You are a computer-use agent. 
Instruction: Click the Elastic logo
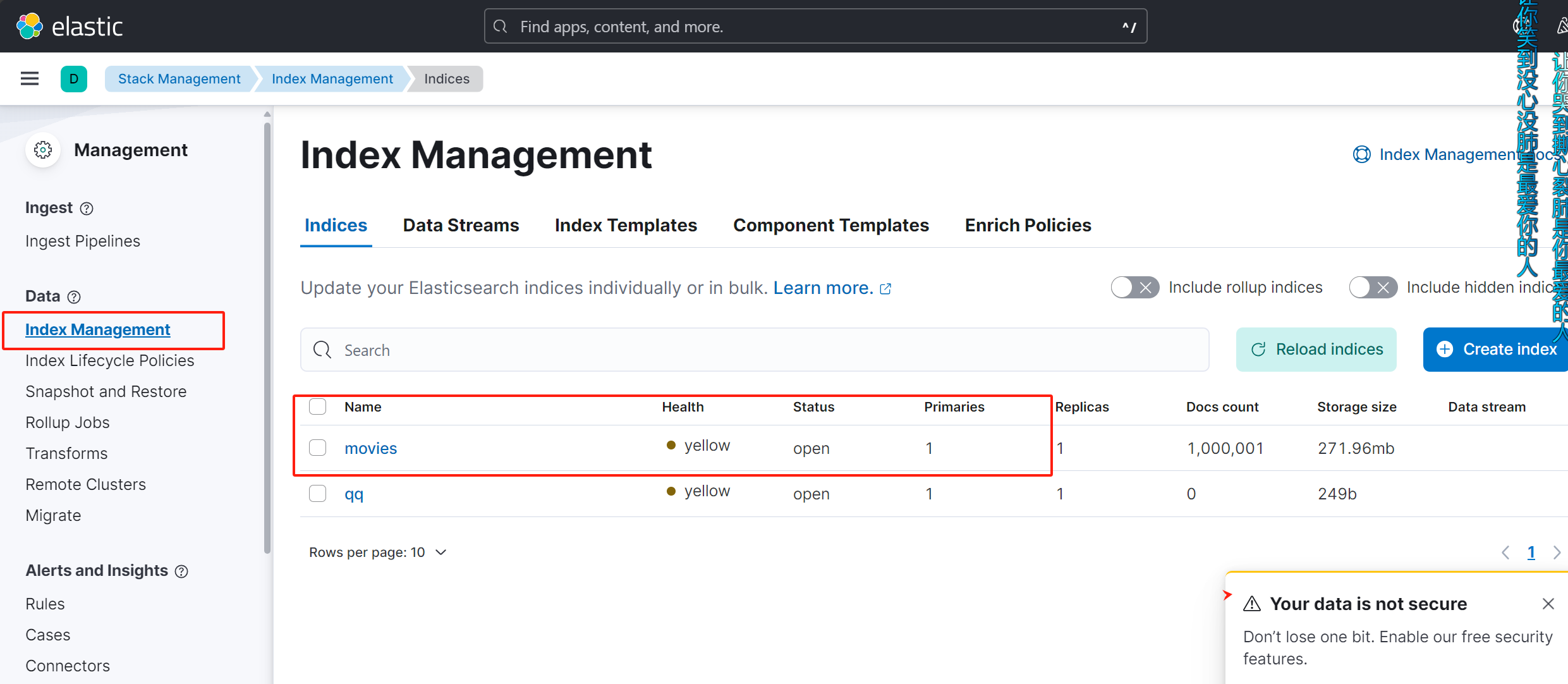click(x=69, y=26)
